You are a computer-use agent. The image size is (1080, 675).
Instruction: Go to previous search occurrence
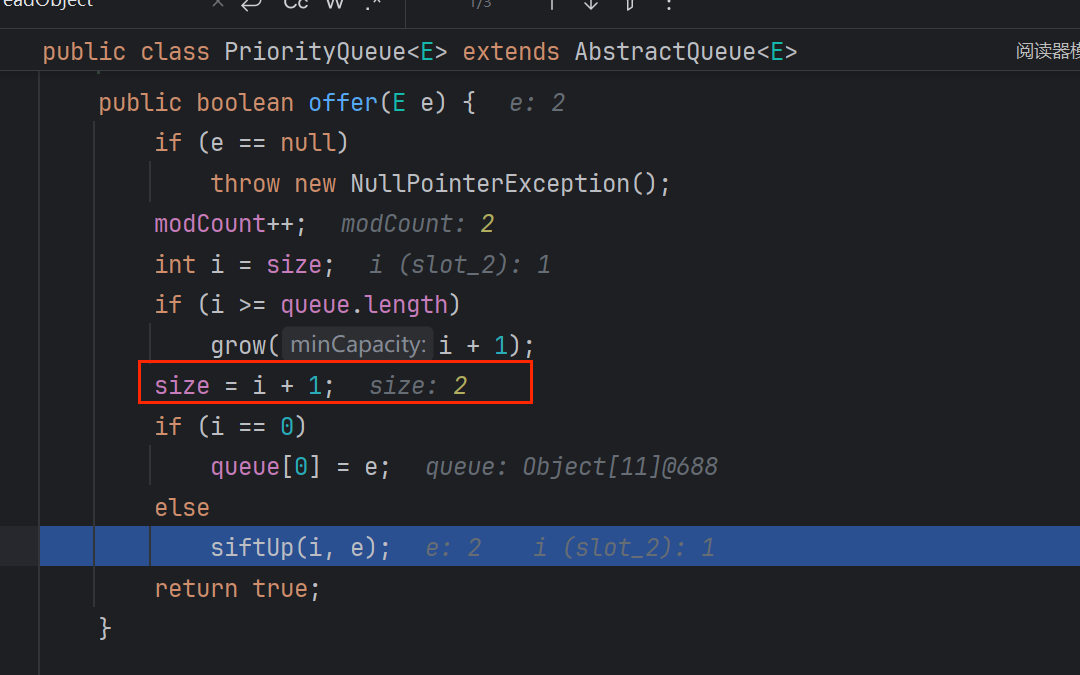click(550, 4)
